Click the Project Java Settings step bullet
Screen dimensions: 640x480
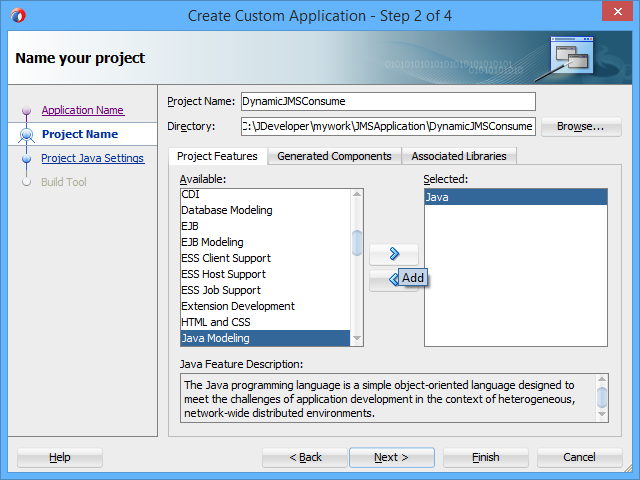point(27,158)
